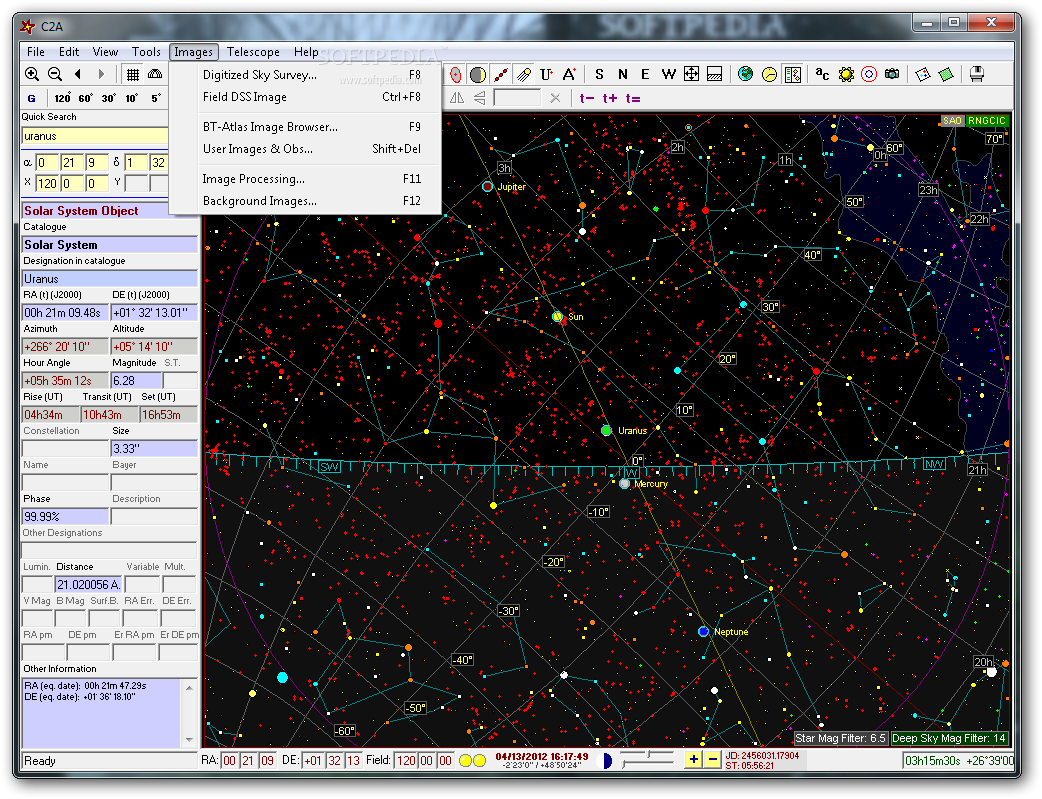The width and height of the screenshot is (1042, 799).
Task: Open the Tools menu
Action: tap(146, 52)
